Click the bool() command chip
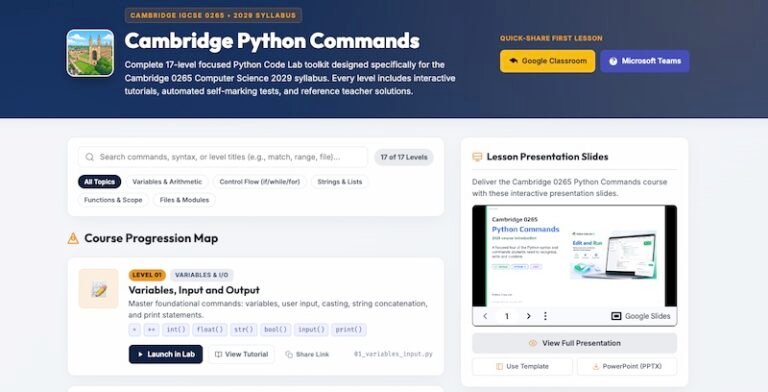The width and height of the screenshot is (768, 392). coord(275,330)
